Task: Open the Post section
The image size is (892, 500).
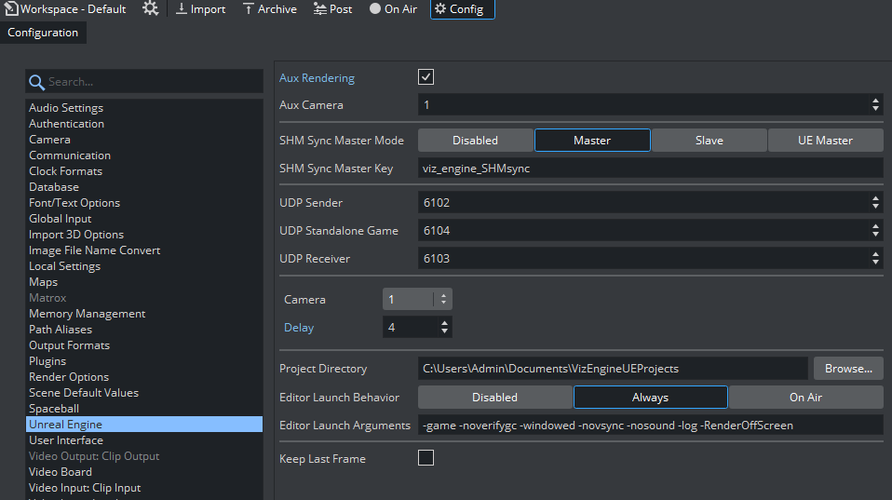Action: 332,9
